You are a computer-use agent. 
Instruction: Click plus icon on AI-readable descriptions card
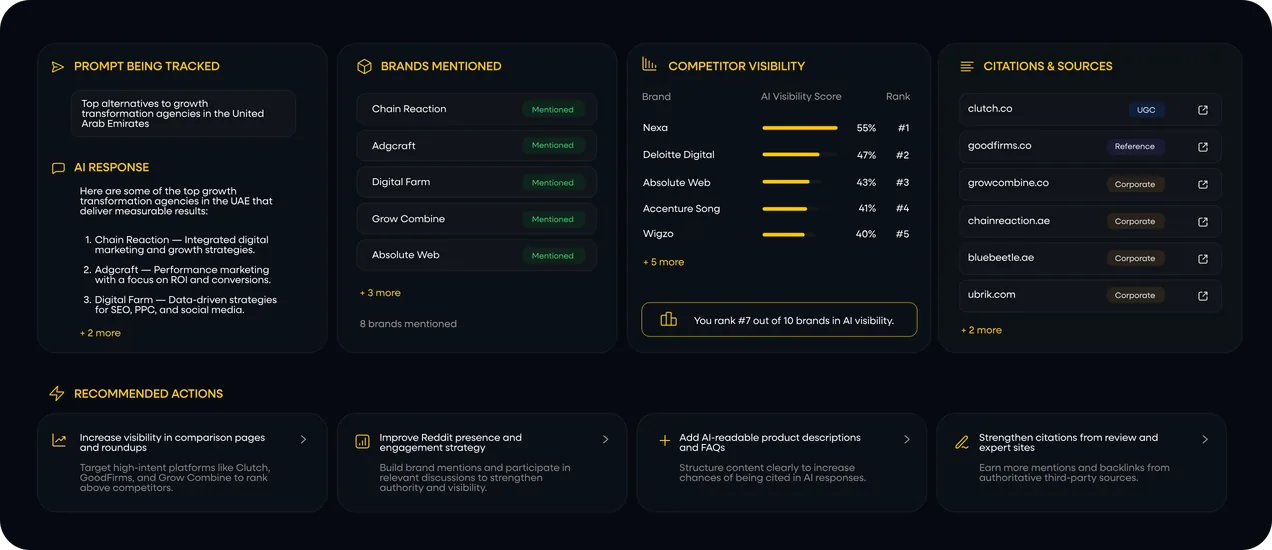click(x=664, y=440)
